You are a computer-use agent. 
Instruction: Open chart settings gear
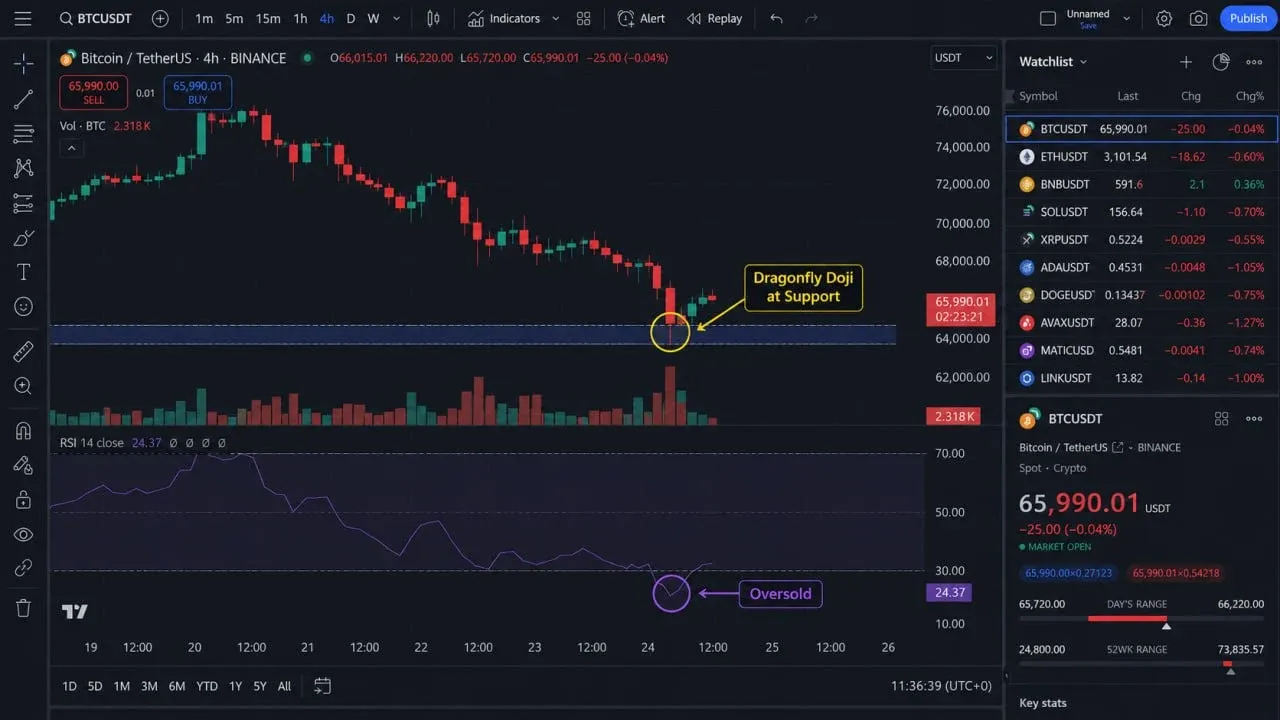pyautogui.click(x=1164, y=18)
